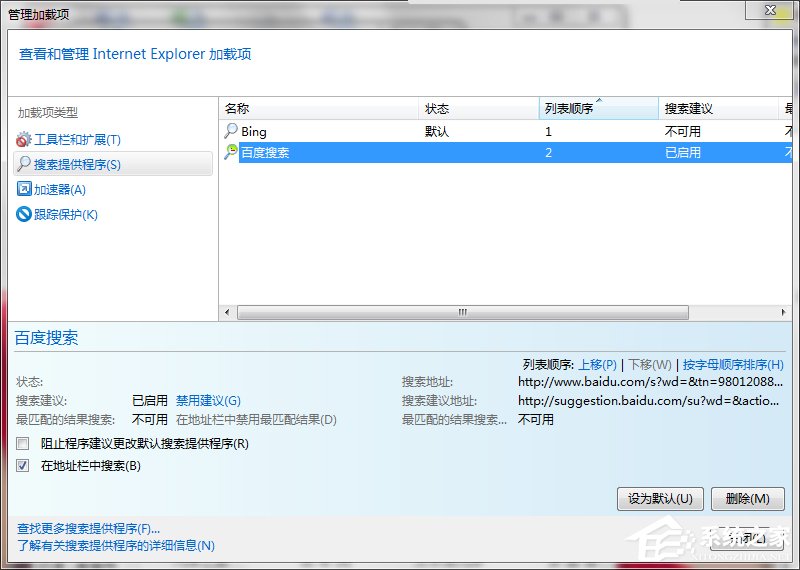Sort by the 列表顺序 column header
The width and height of the screenshot is (800, 570).
[x=598, y=108]
